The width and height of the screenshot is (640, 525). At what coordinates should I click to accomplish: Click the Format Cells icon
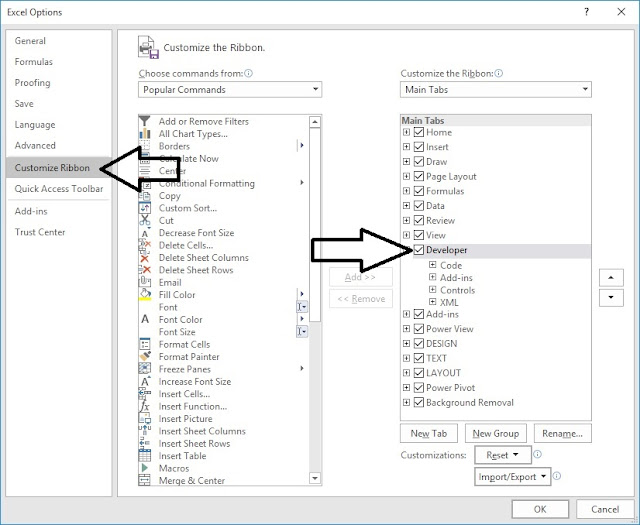click(144, 344)
